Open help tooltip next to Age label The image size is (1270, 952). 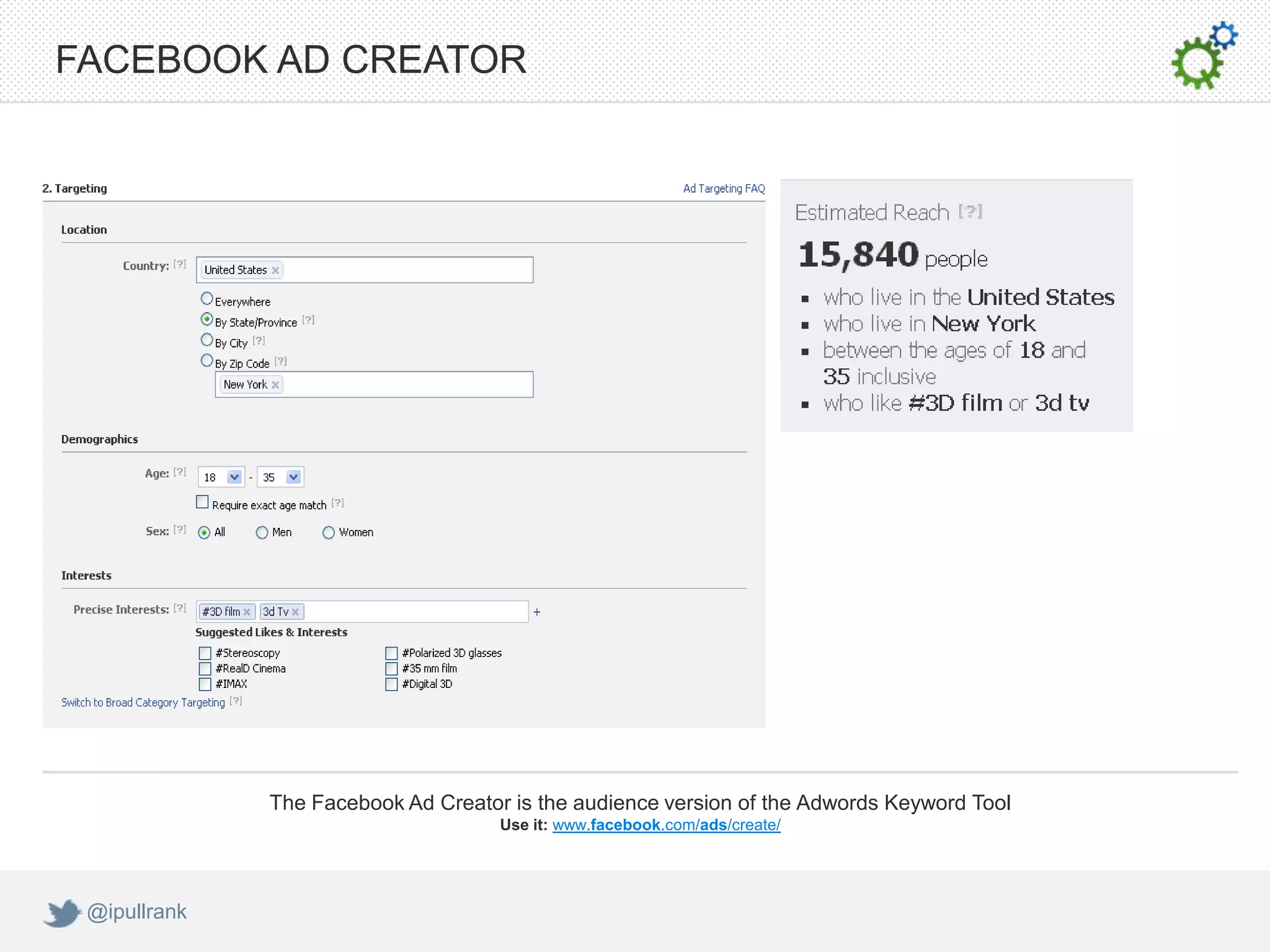point(180,472)
